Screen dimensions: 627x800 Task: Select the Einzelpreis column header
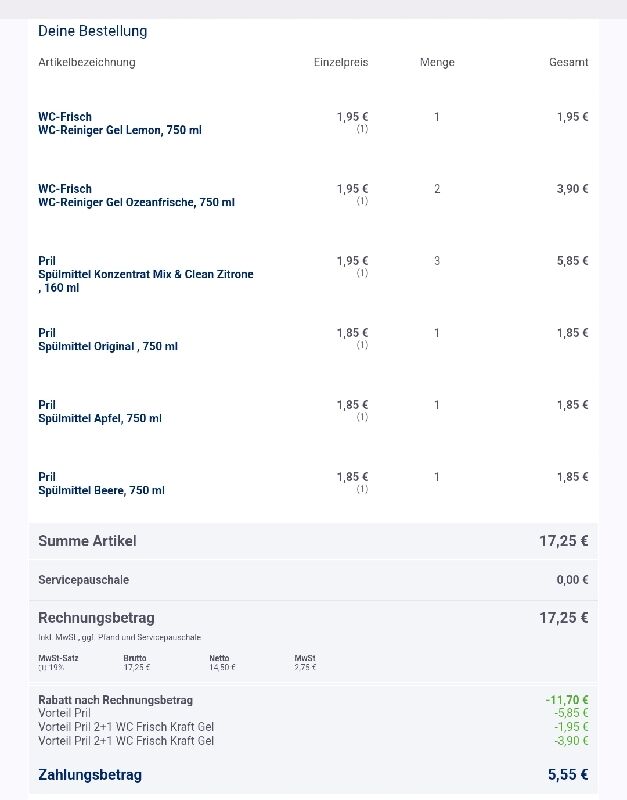click(341, 62)
